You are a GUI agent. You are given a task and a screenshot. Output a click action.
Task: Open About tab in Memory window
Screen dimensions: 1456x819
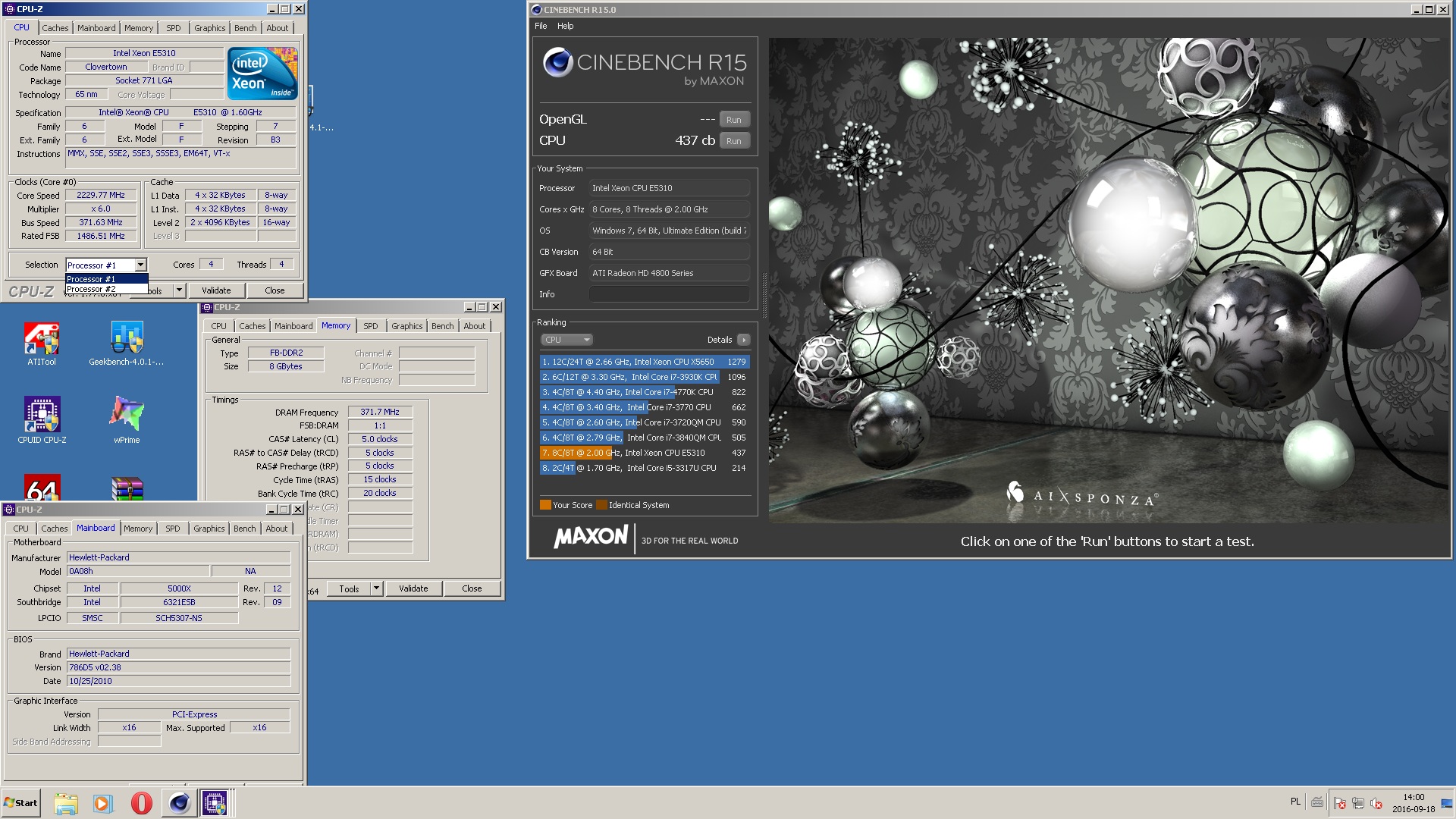click(x=475, y=326)
